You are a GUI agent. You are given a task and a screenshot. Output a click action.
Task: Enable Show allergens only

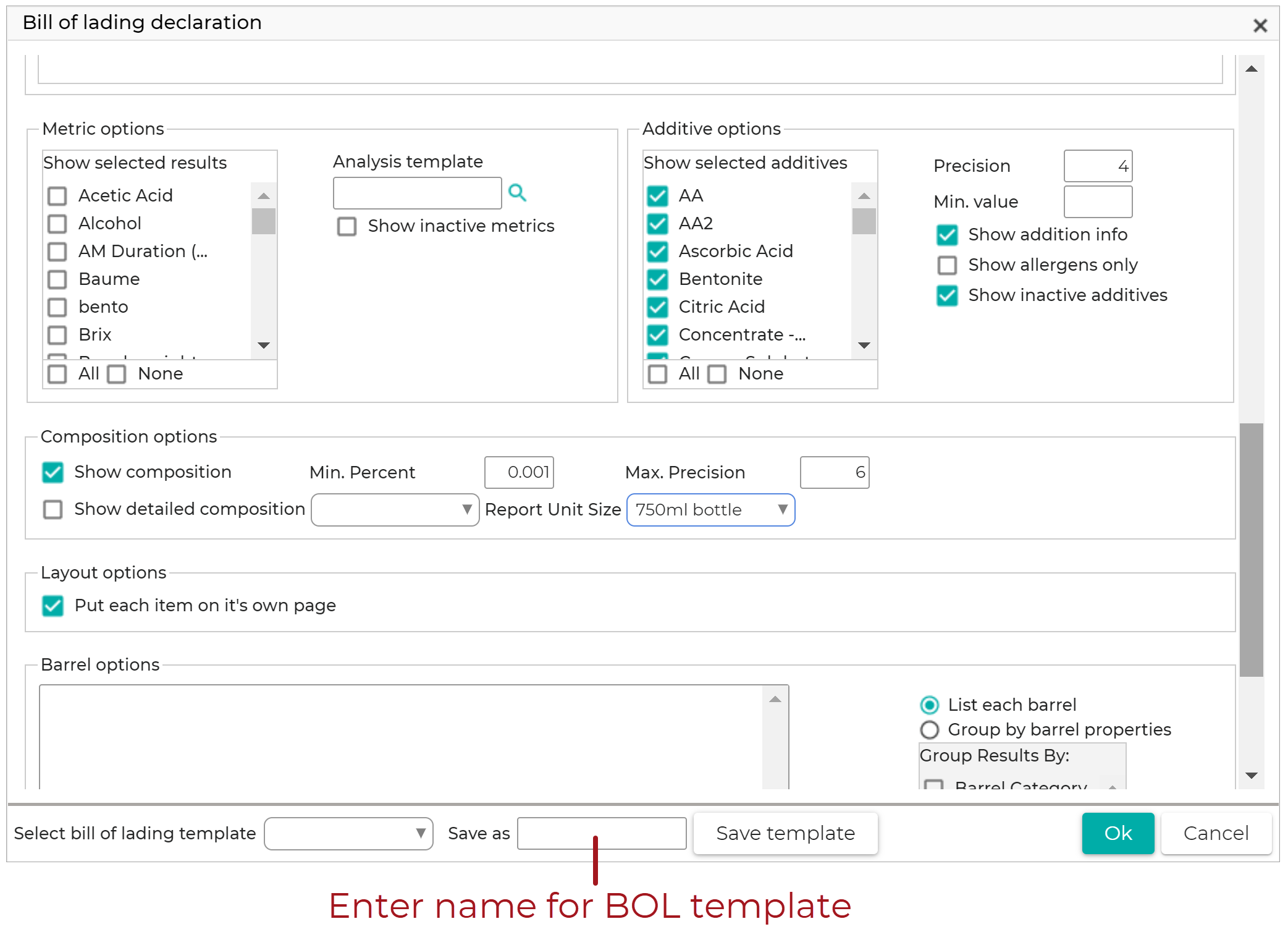[x=947, y=265]
